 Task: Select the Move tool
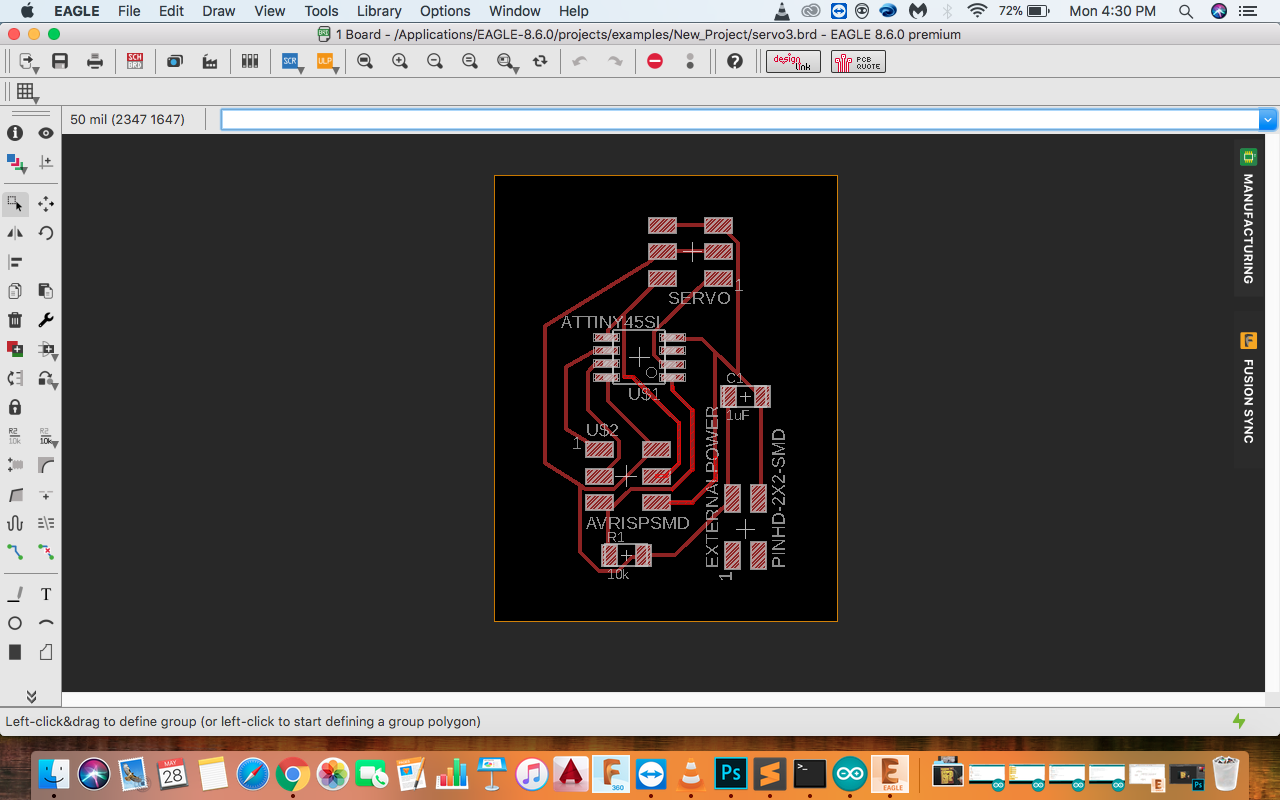coord(46,204)
